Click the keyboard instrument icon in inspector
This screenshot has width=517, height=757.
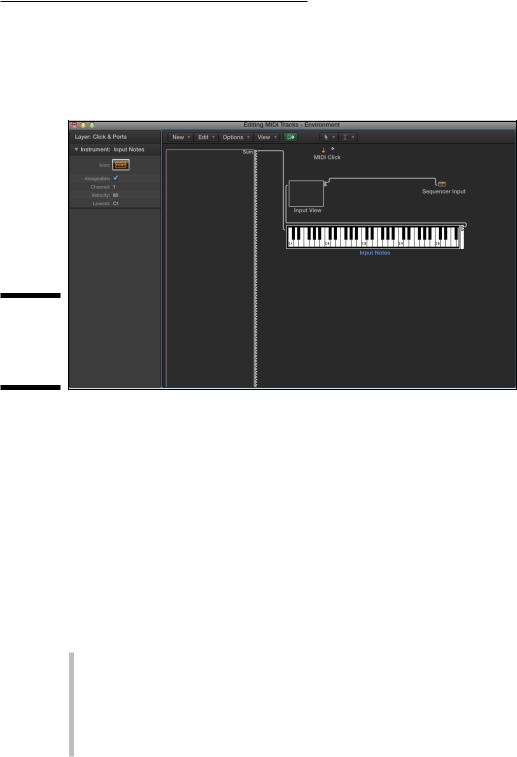(x=121, y=165)
